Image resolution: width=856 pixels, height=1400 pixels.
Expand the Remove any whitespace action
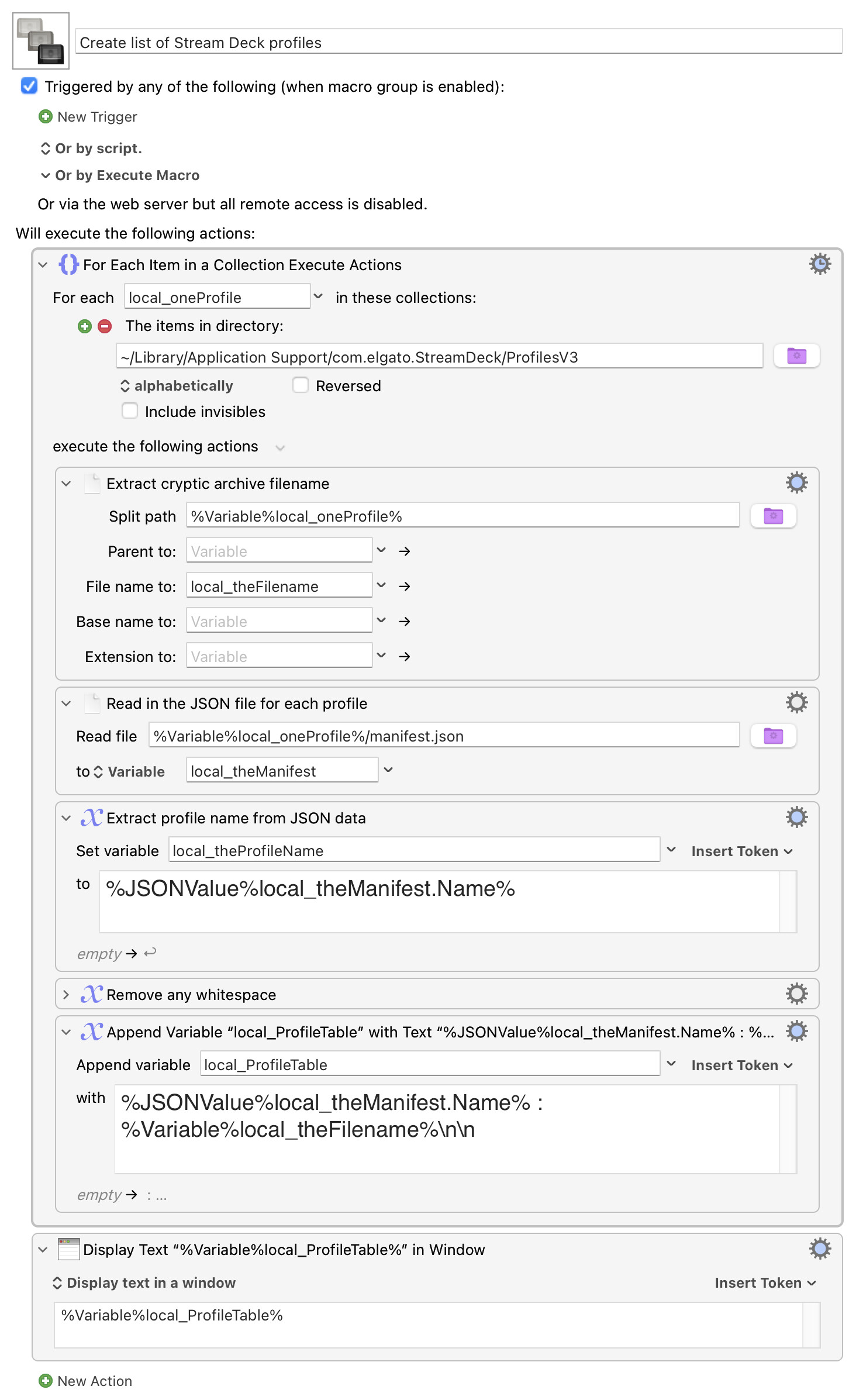[x=66, y=995]
